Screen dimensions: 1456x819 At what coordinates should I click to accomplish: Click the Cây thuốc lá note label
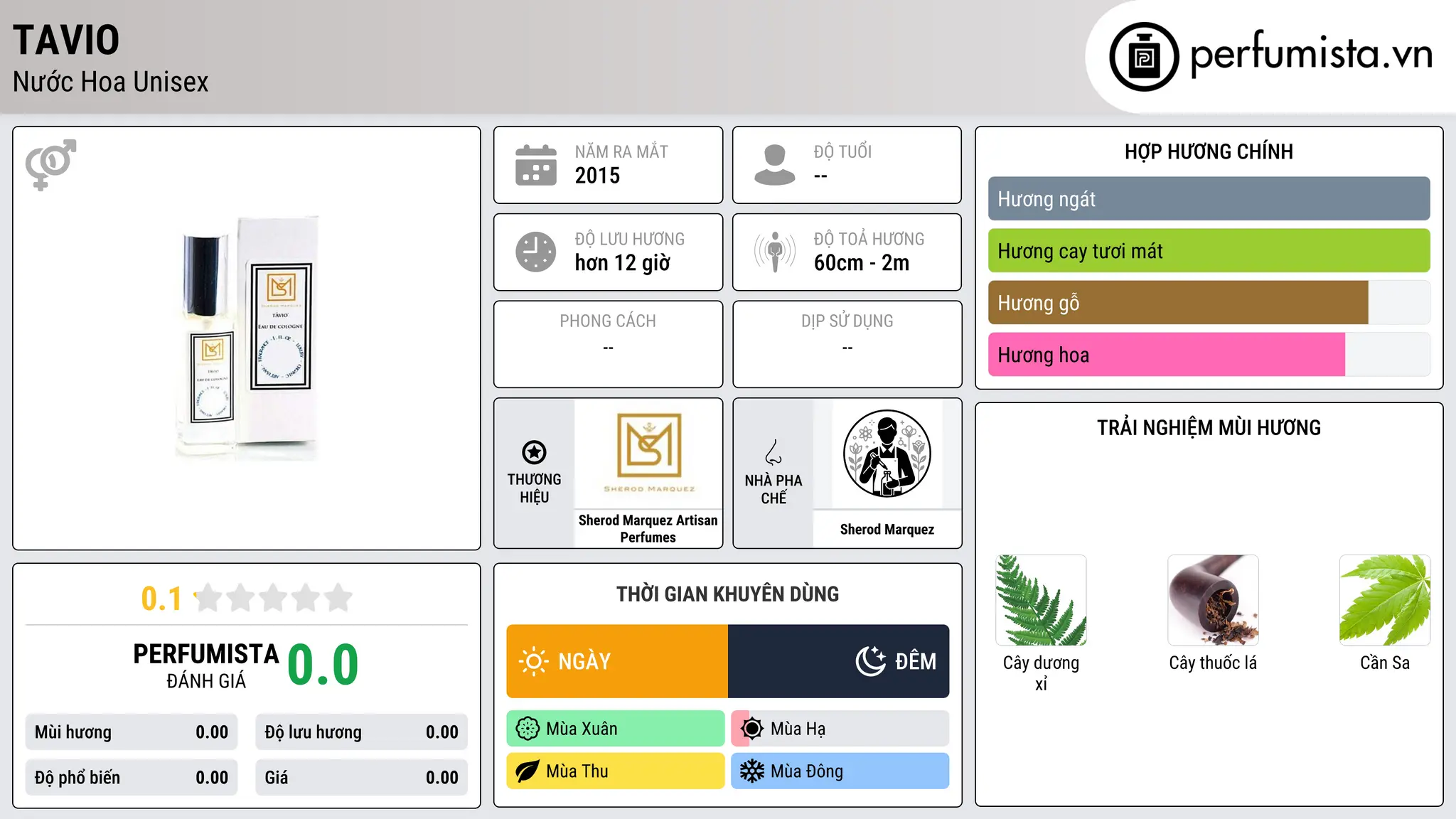1213,663
